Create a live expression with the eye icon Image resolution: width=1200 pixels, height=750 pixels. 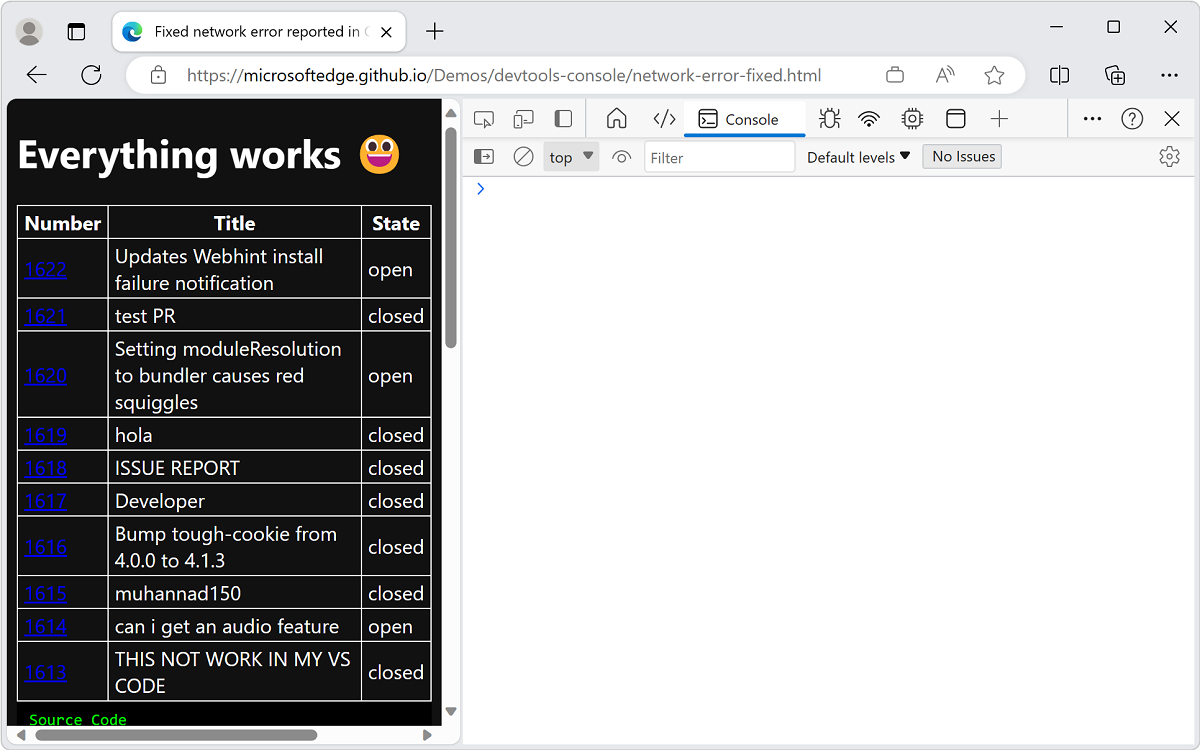pos(621,156)
